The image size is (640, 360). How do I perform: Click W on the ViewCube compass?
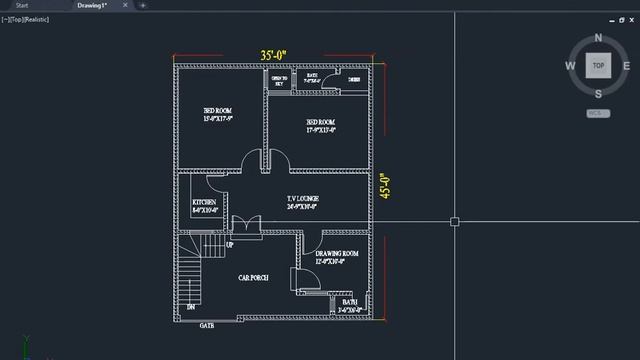click(x=570, y=66)
